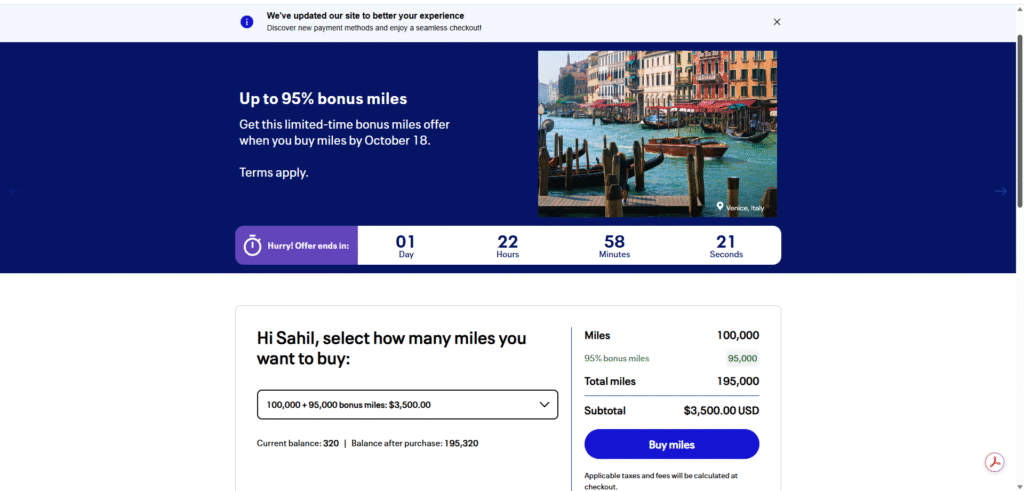Viewport: 1024px width, 491px height.
Task: Click the 95,000 bonus miles green badge
Action: click(743, 358)
